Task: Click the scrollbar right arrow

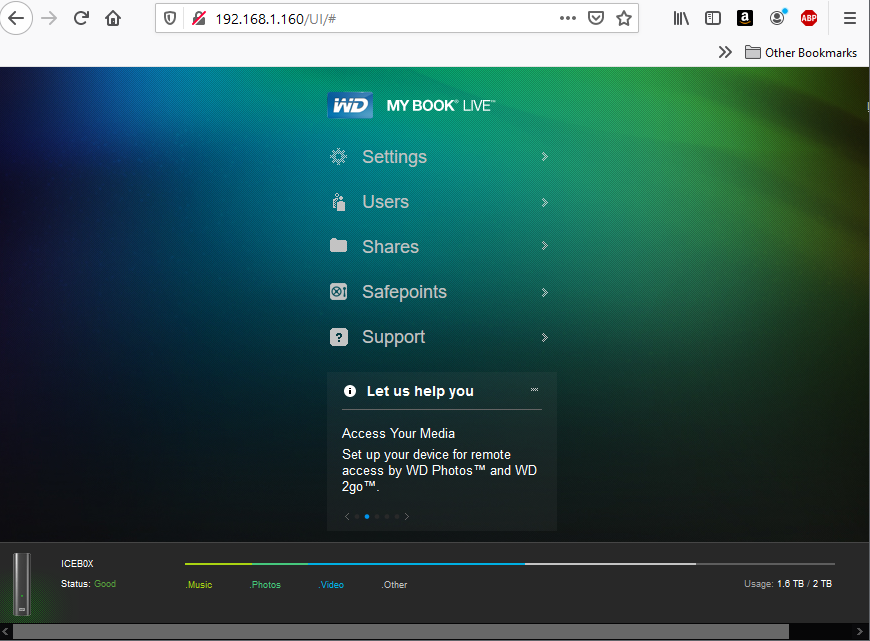Action: [861, 632]
